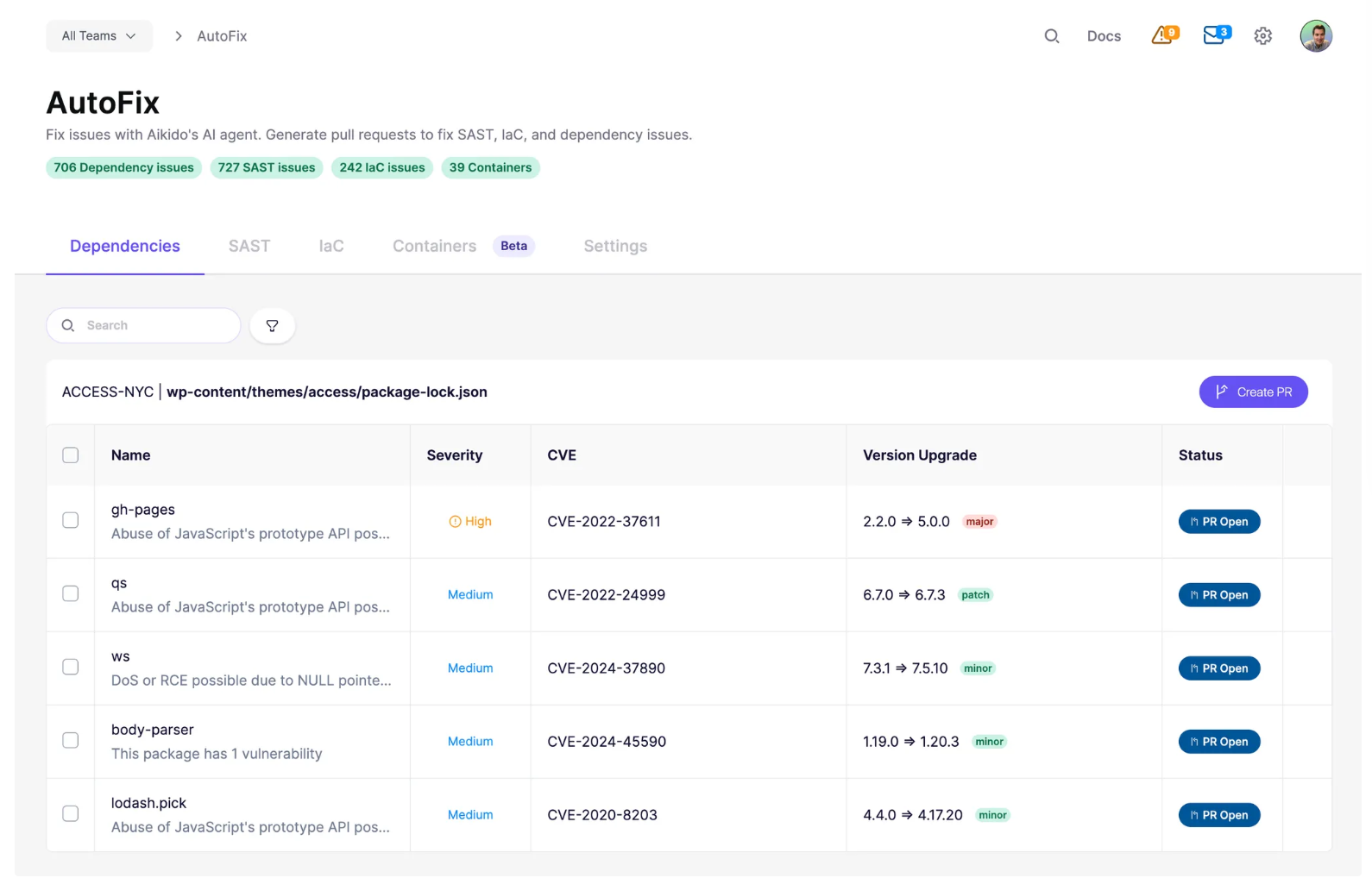Switch to the IaC tab
1372x878 pixels.
coord(331,246)
